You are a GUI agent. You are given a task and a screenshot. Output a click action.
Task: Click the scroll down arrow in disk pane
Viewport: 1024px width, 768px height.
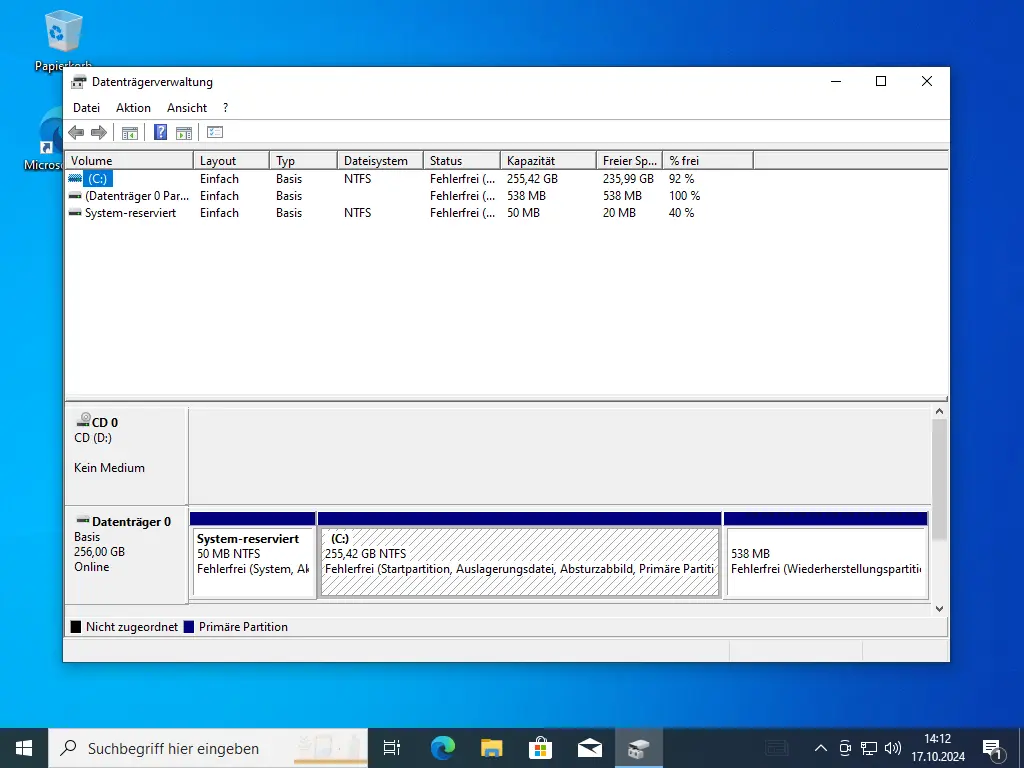click(x=938, y=607)
